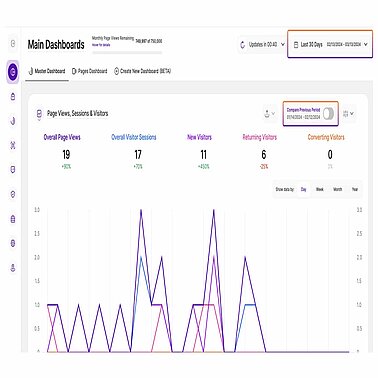
Task: Expand the export options chevron
Action: pos(273,114)
